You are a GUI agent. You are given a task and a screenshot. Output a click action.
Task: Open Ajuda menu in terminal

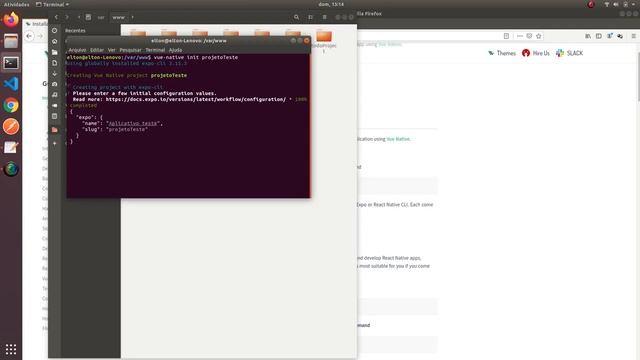176,50
